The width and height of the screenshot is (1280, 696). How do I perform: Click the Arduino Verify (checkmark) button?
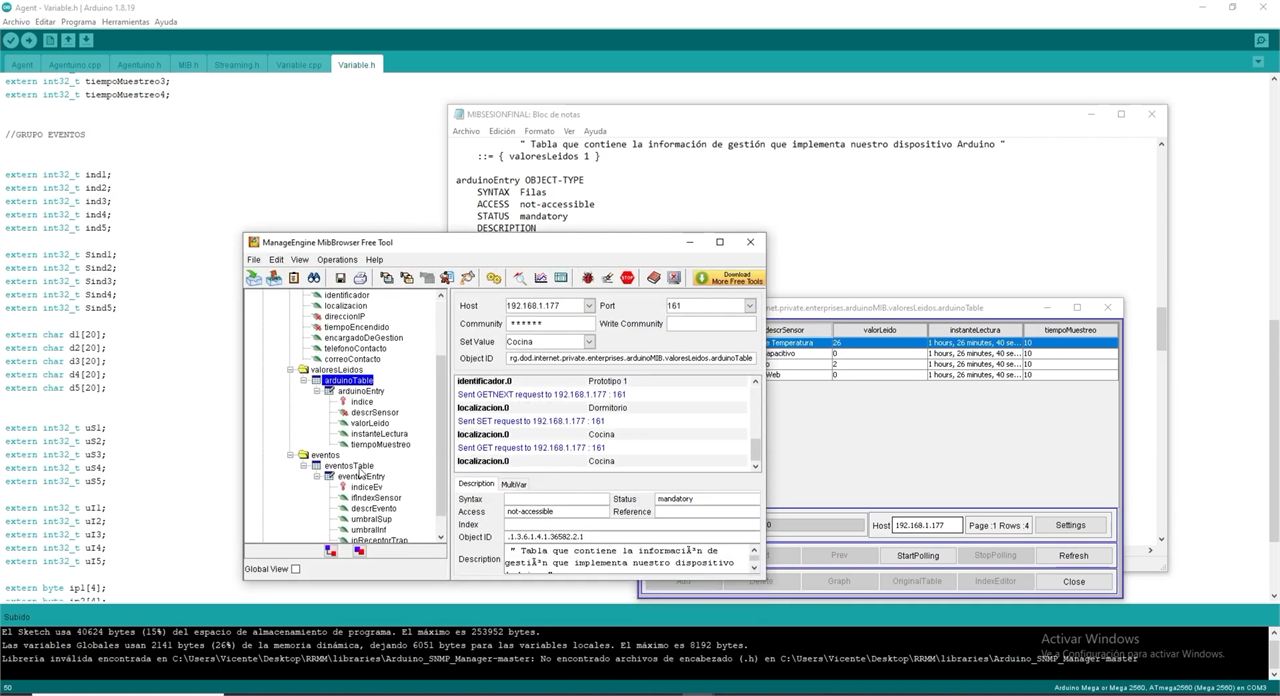click(10, 40)
